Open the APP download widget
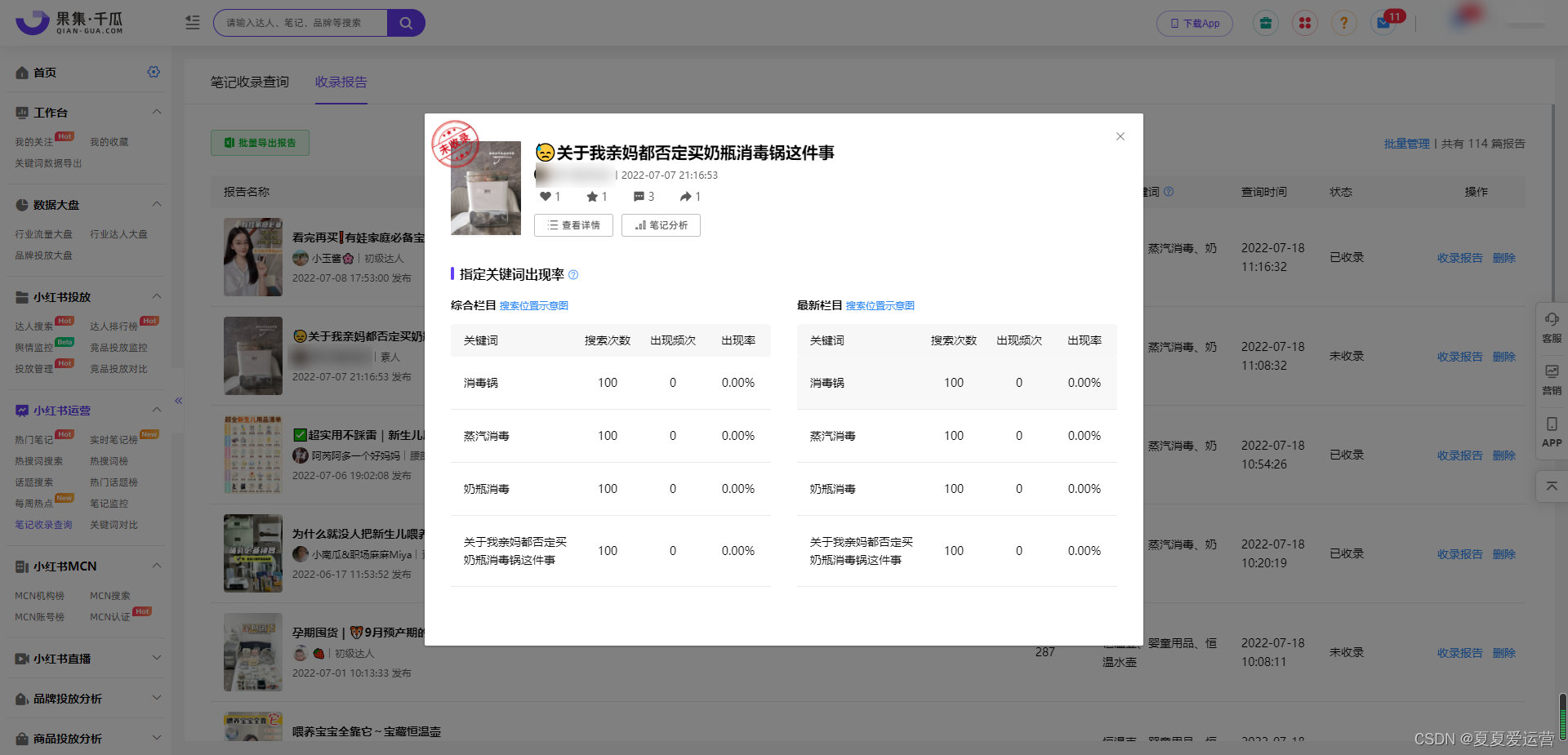The width and height of the screenshot is (1568, 755). (x=1552, y=432)
